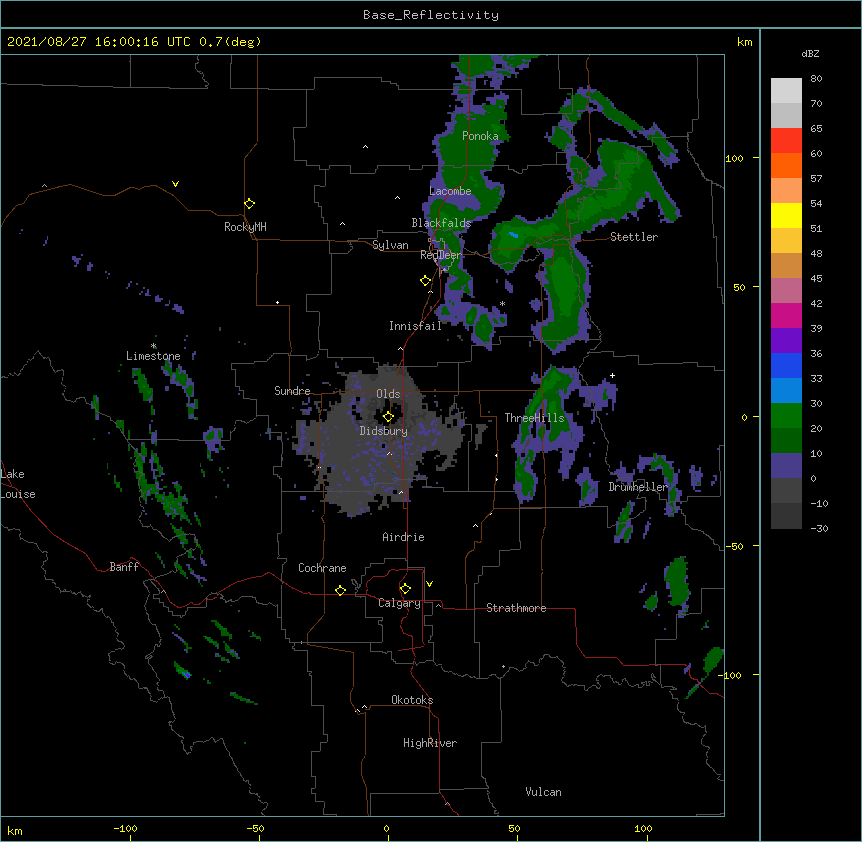Click the small blue echo core west of Stettler
Image resolution: width=862 pixels, height=842 pixels.
[x=513, y=235]
